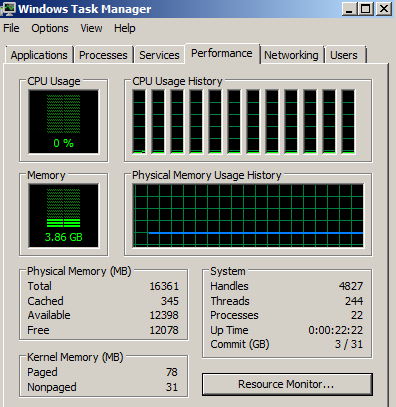Open Resource Monitor
Screen dimensions: 396x407
pyautogui.click(x=287, y=384)
